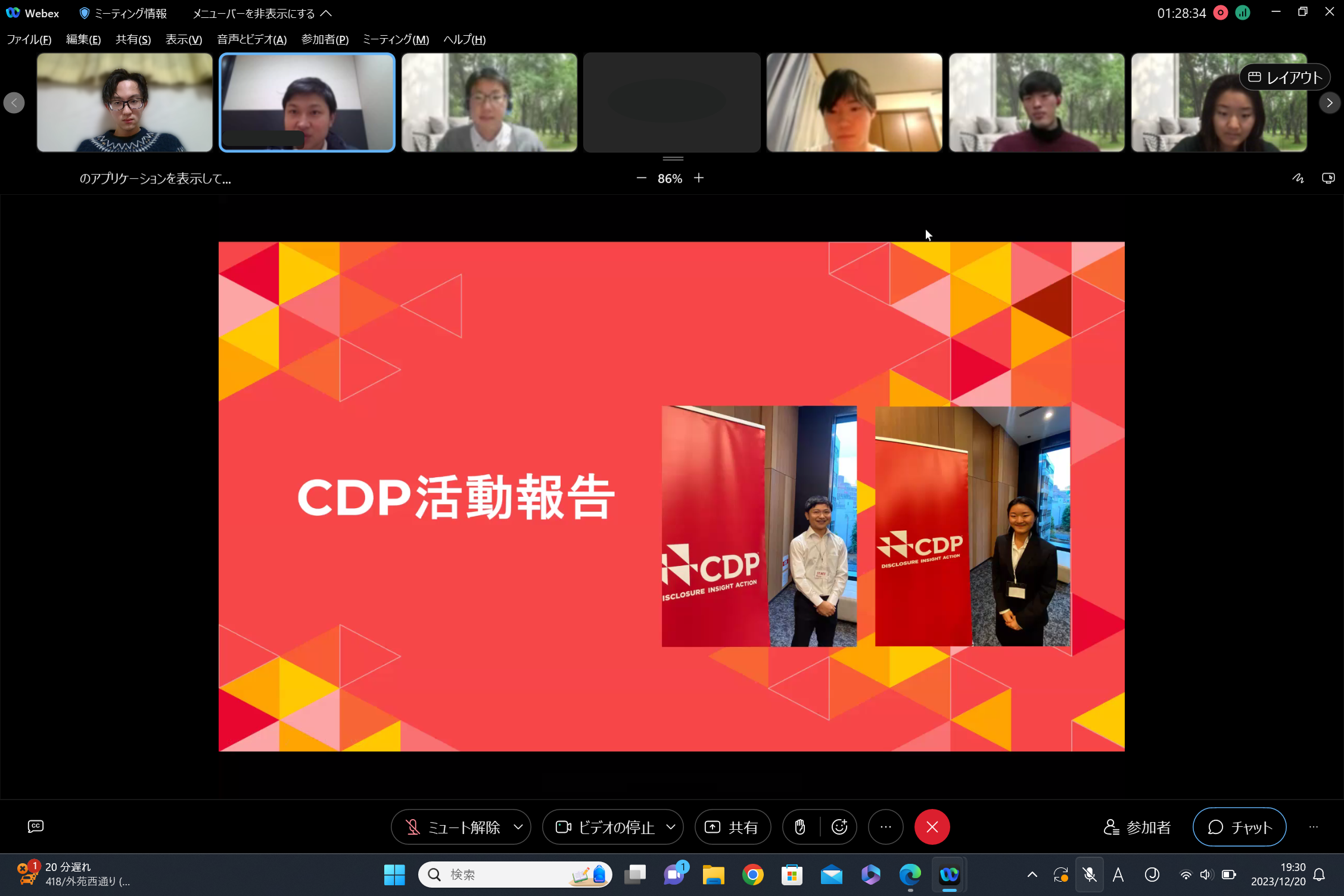
Task: Toggle the 参加者 participants panel
Action: (x=1137, y=827)
